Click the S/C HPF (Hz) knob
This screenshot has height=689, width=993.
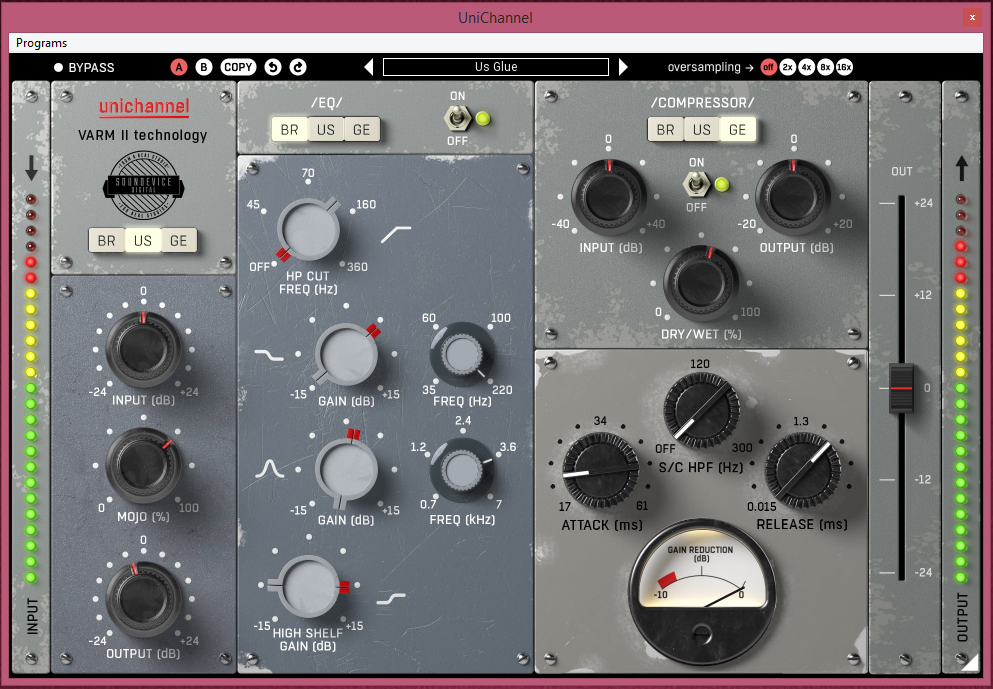(702, 411)
